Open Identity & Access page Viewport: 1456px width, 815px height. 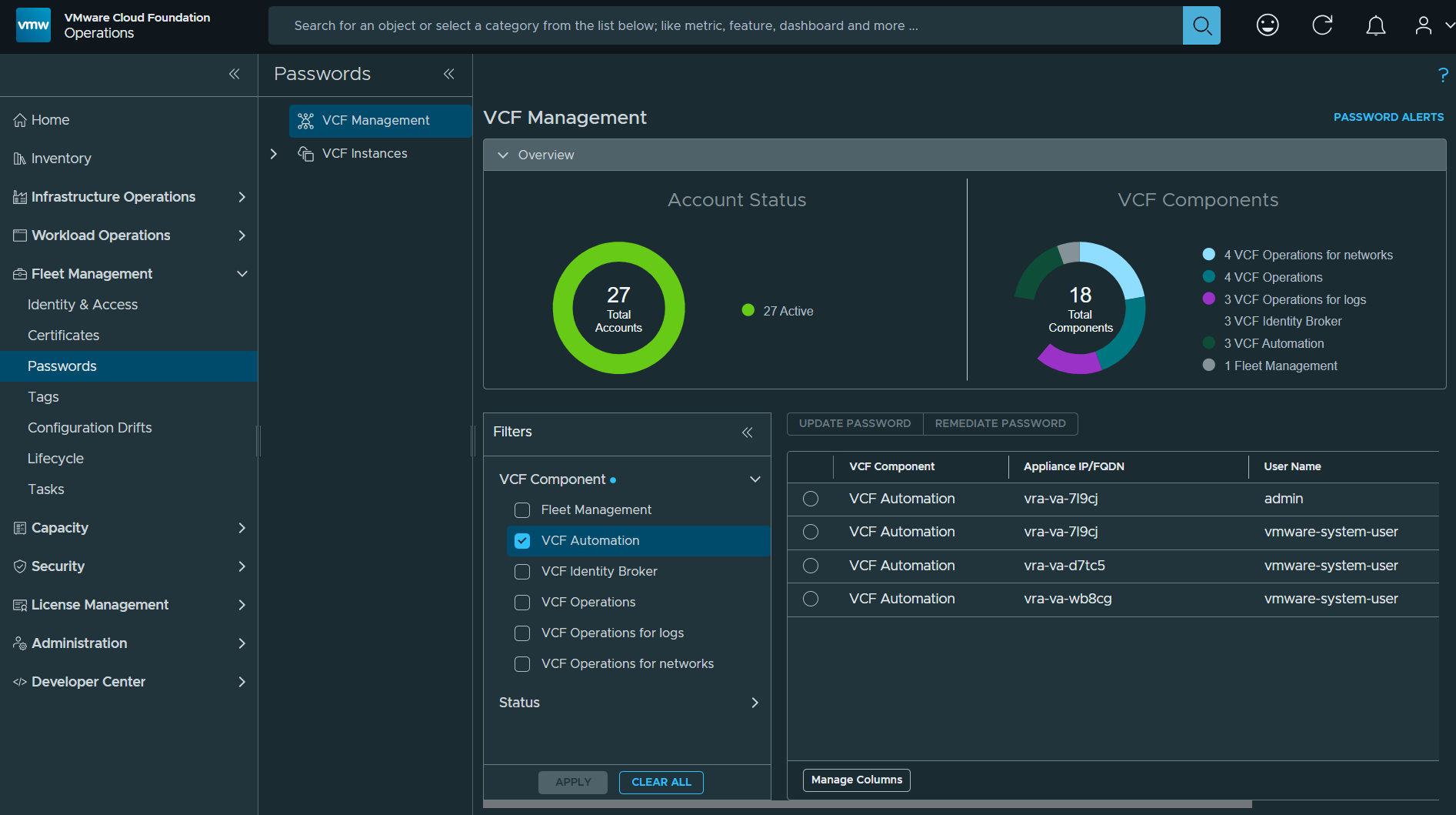pos(82,305)
